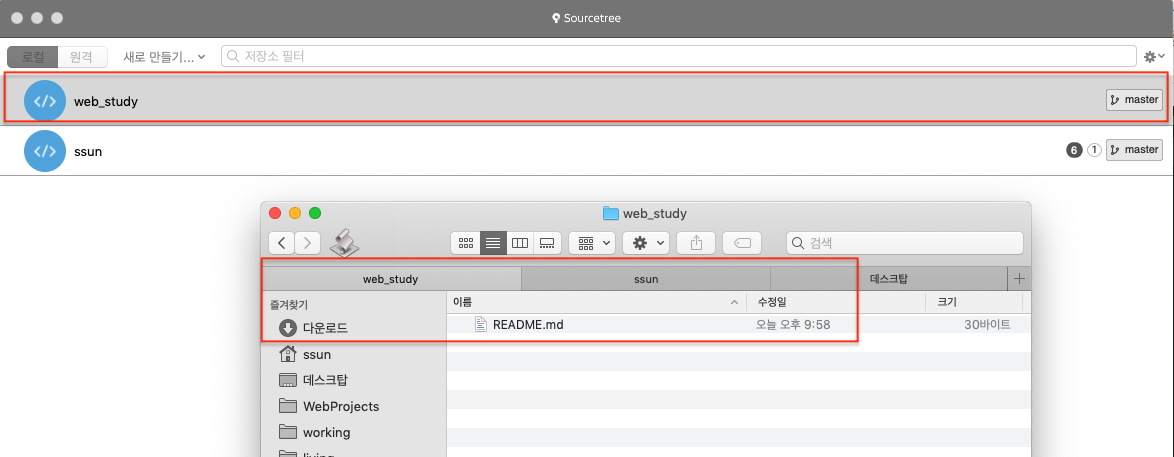1174x457 pixels.
Task: Select the web_study repository row
Action: pyautogui.click(x=584, y=100)
